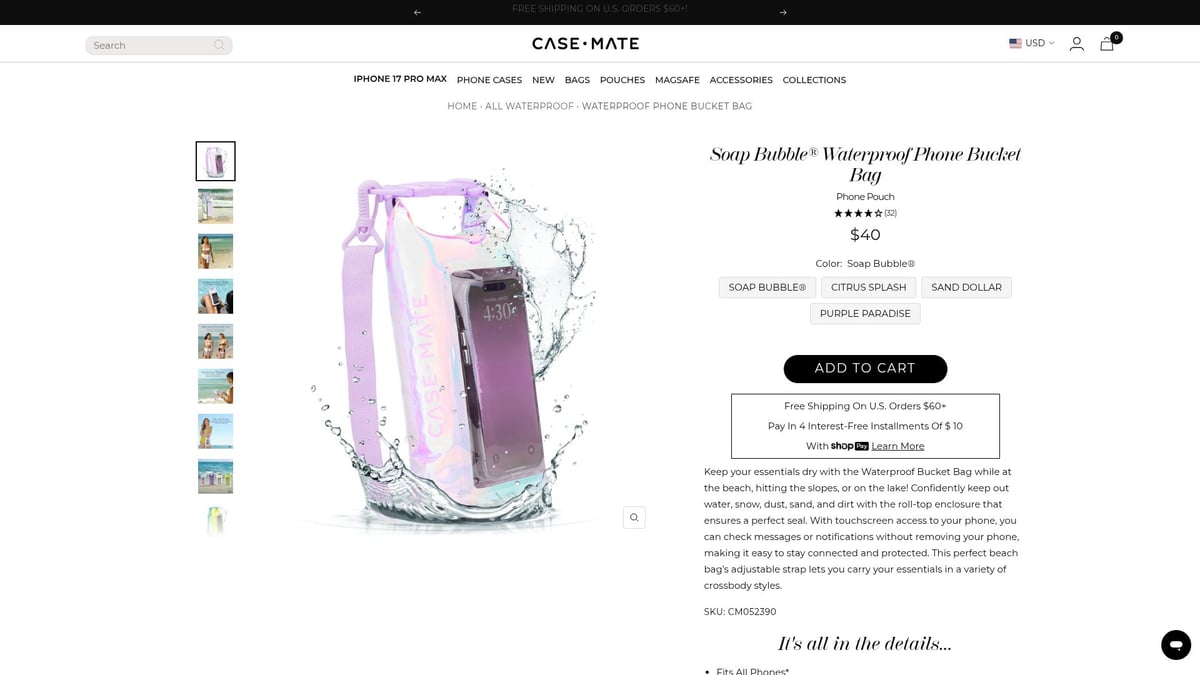Select the Citrus Splash color option
The height and width of the screenshot is (675, 1200).
(868, 287)
